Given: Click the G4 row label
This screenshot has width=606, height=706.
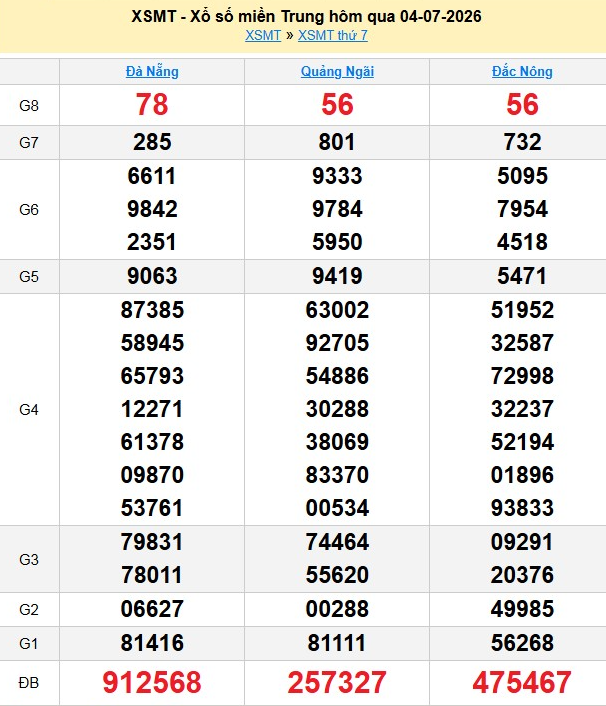Looking at the screenshot, I should pos(29,409).
